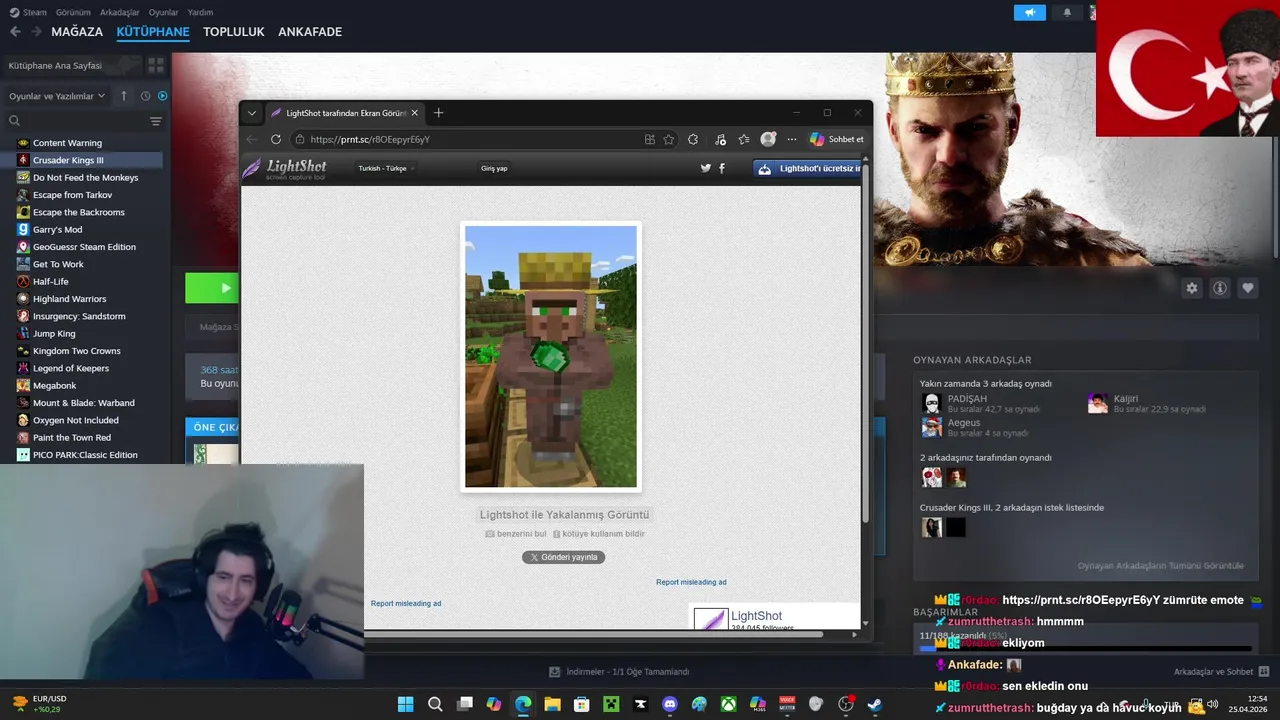This screenshot has height=720, width=1280.
Task: Toggle the recent activity clock filter
Action: pyautogui.click(x=145, y=96)
